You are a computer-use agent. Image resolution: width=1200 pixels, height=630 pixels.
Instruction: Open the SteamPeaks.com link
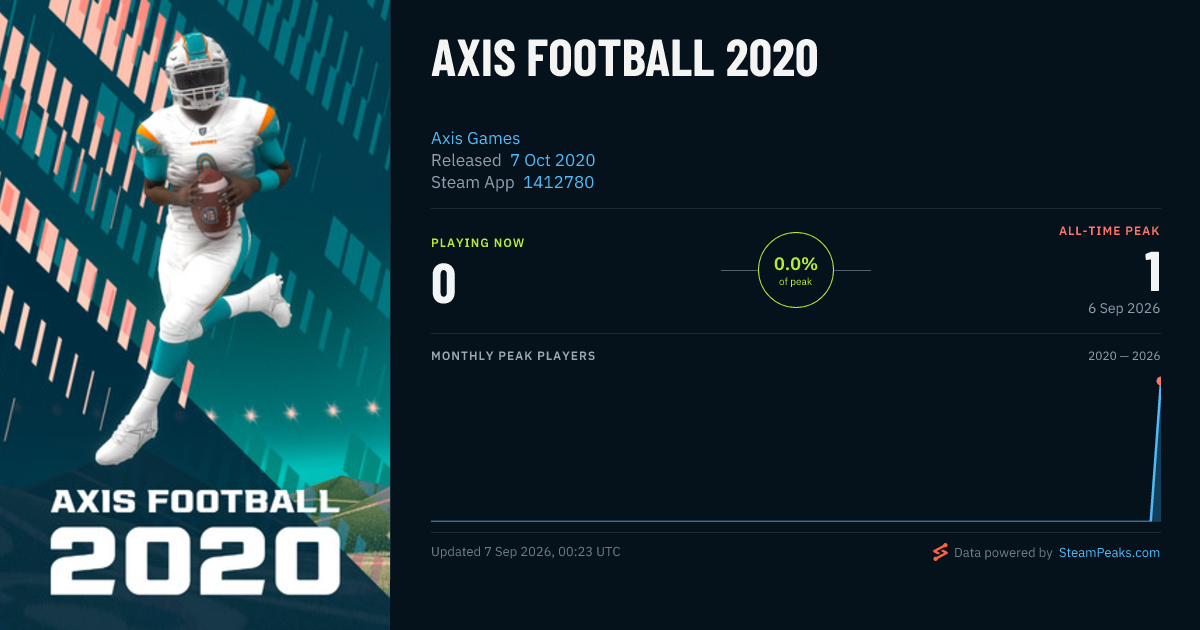[1109, 552]
